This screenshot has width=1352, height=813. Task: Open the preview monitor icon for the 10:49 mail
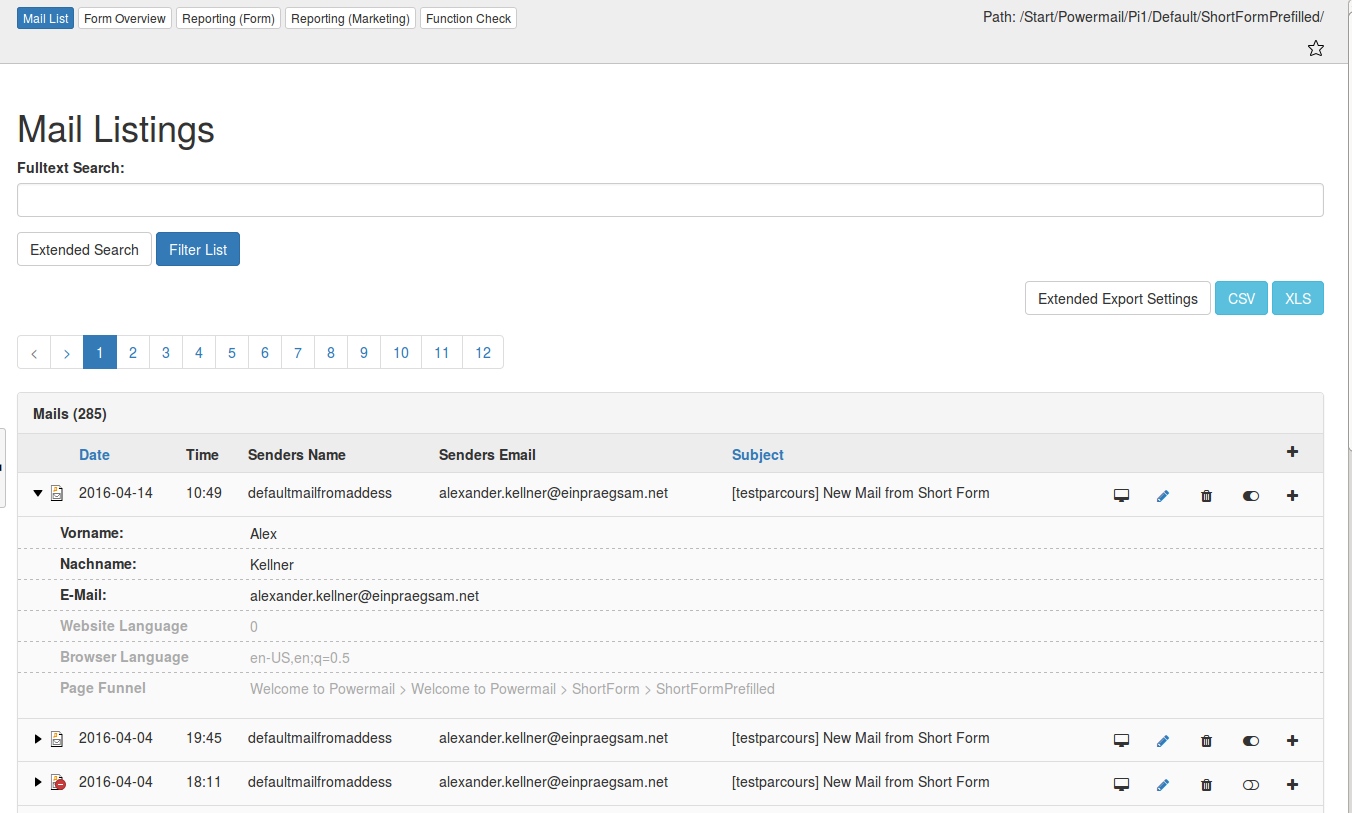(x=1121, y=494)
